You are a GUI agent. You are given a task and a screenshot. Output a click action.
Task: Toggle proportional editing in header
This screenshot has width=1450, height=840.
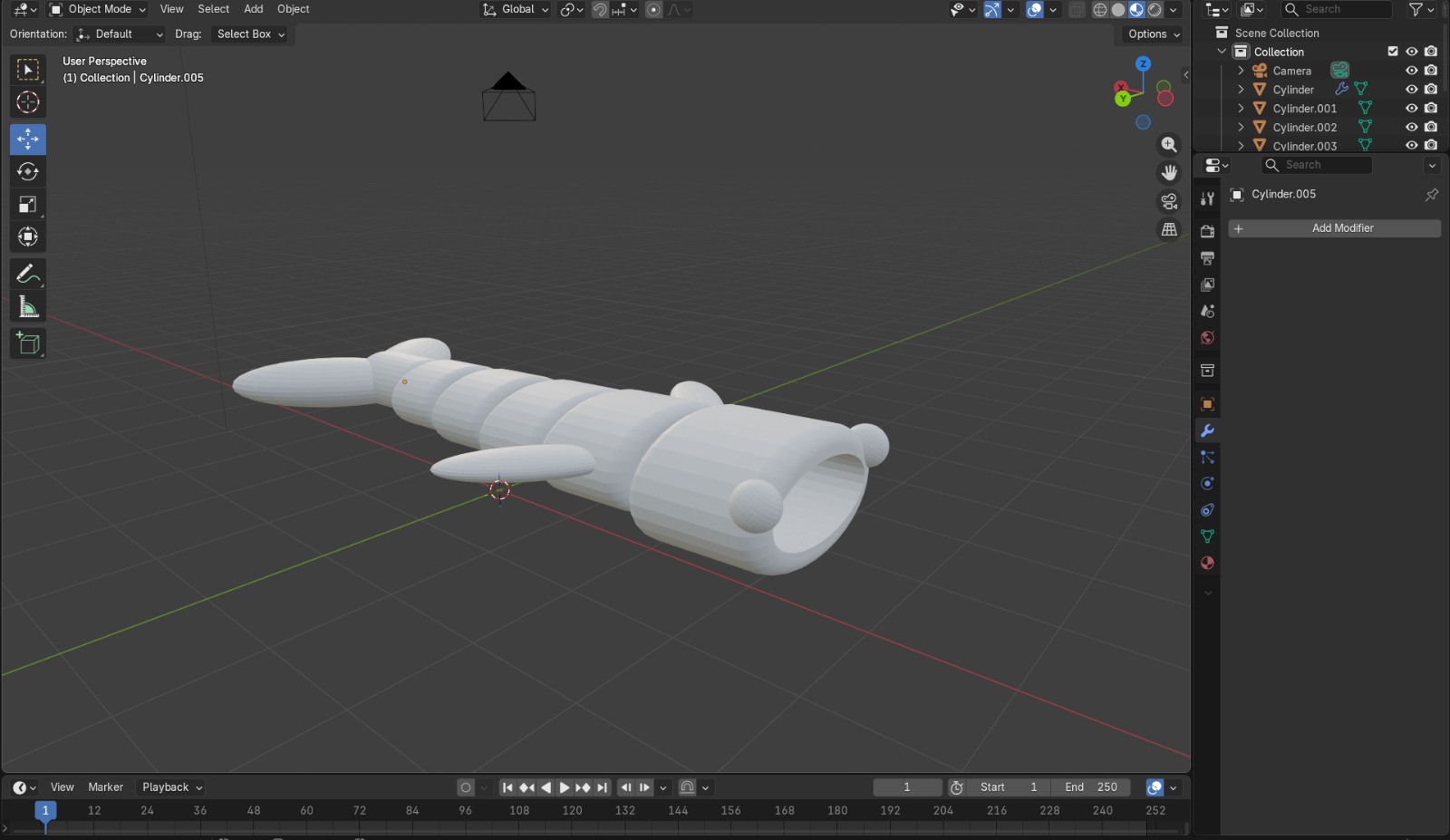pyautogui.click(x=653, y=10)
